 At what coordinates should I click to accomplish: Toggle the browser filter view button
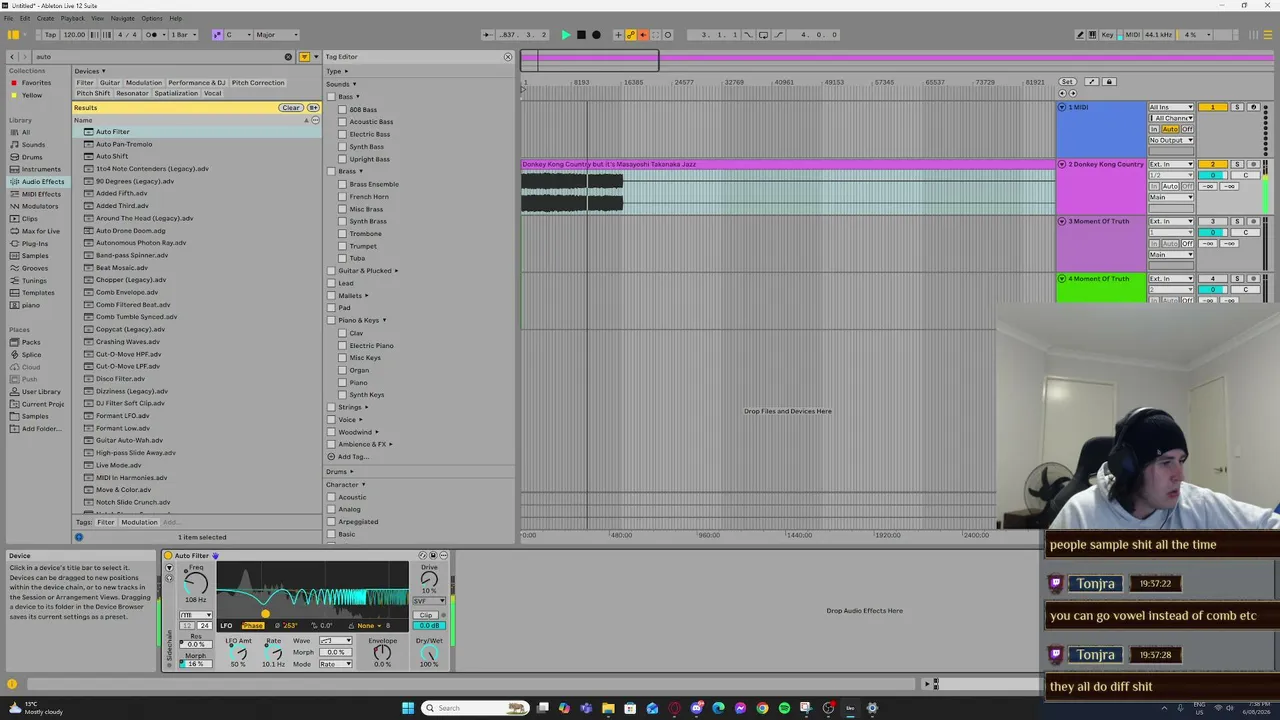(304, 57)
